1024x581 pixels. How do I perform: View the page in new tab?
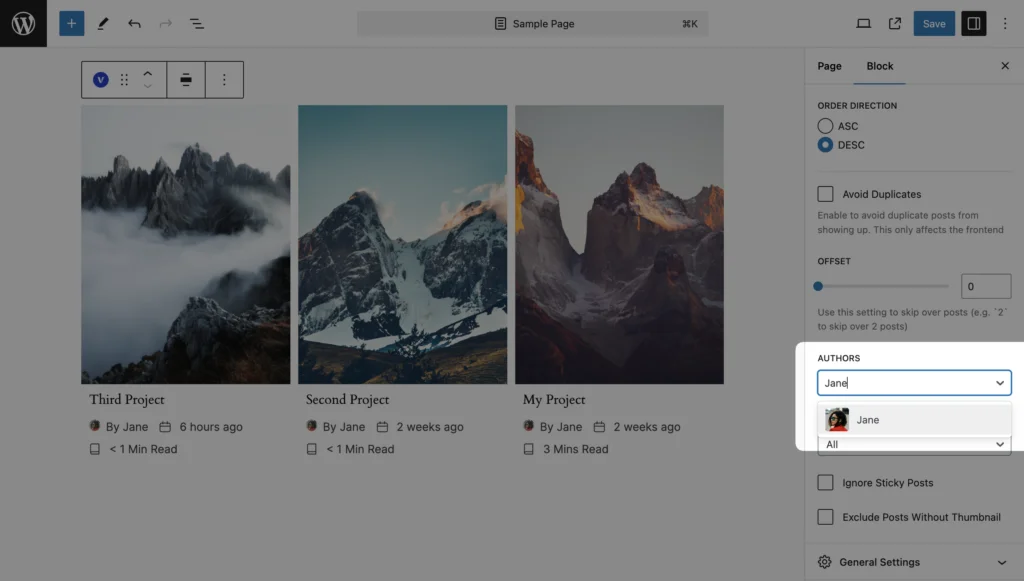pos(895,24)
